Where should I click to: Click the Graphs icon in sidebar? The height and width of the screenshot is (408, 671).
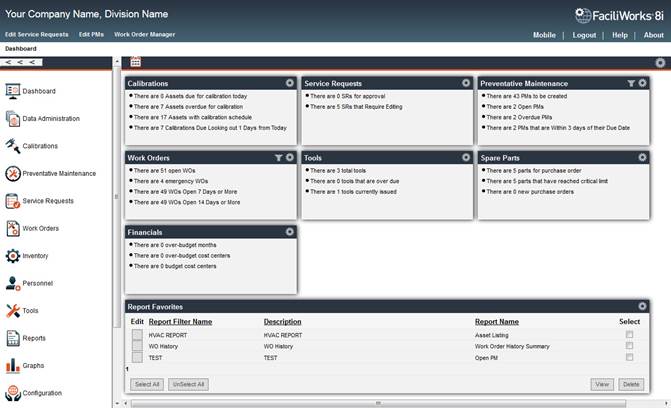tap(12, 366)
